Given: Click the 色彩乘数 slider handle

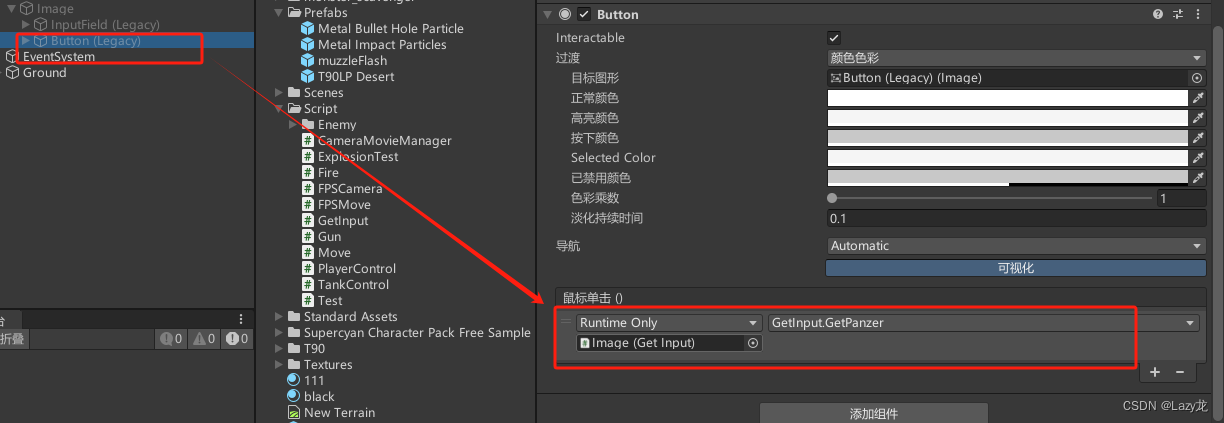Looking at the screenshot, I should click(832, 198).
